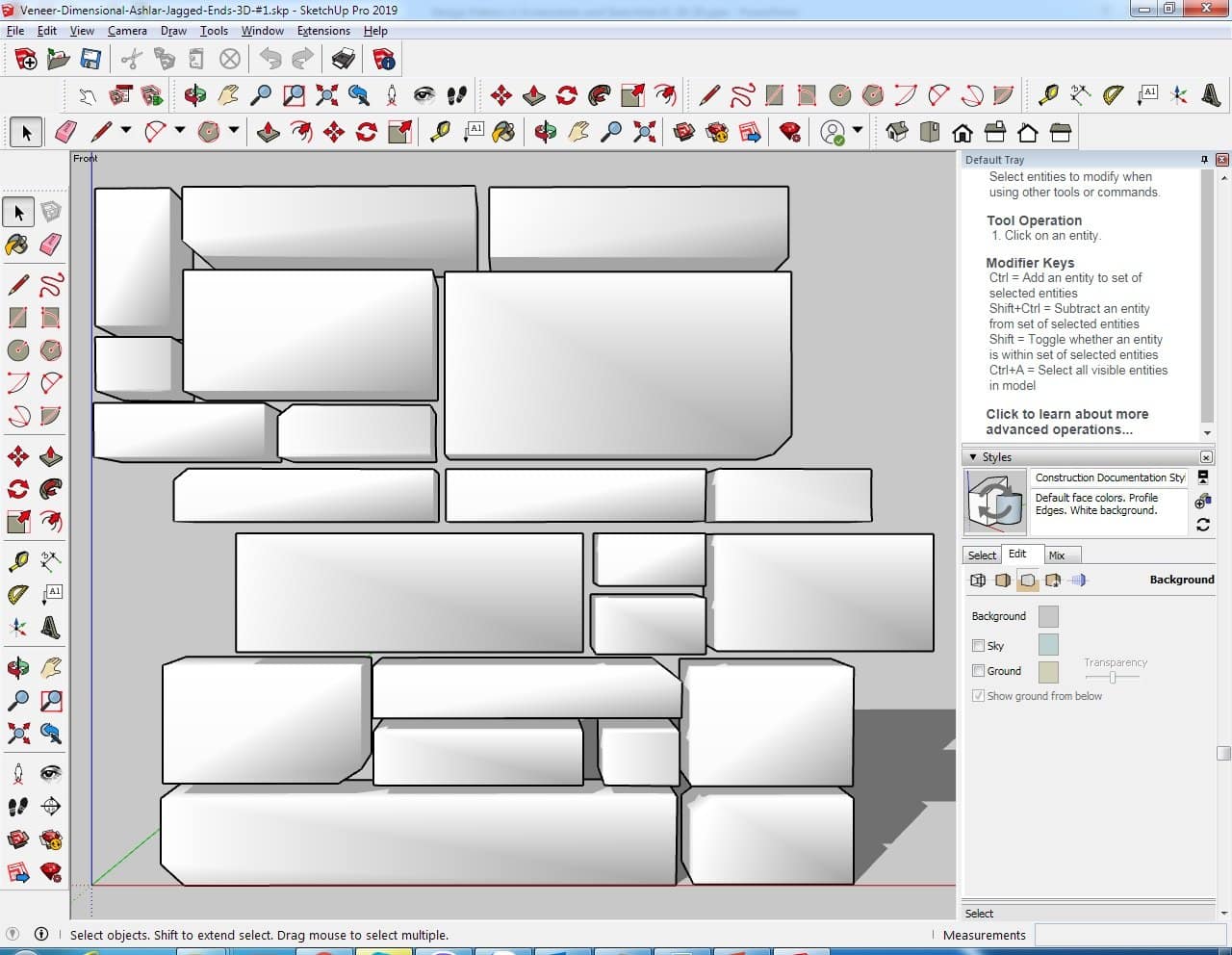This screenshot has height=955, width=1232.
Task: Enable the Ground checkbox
Action: [979, 671]
